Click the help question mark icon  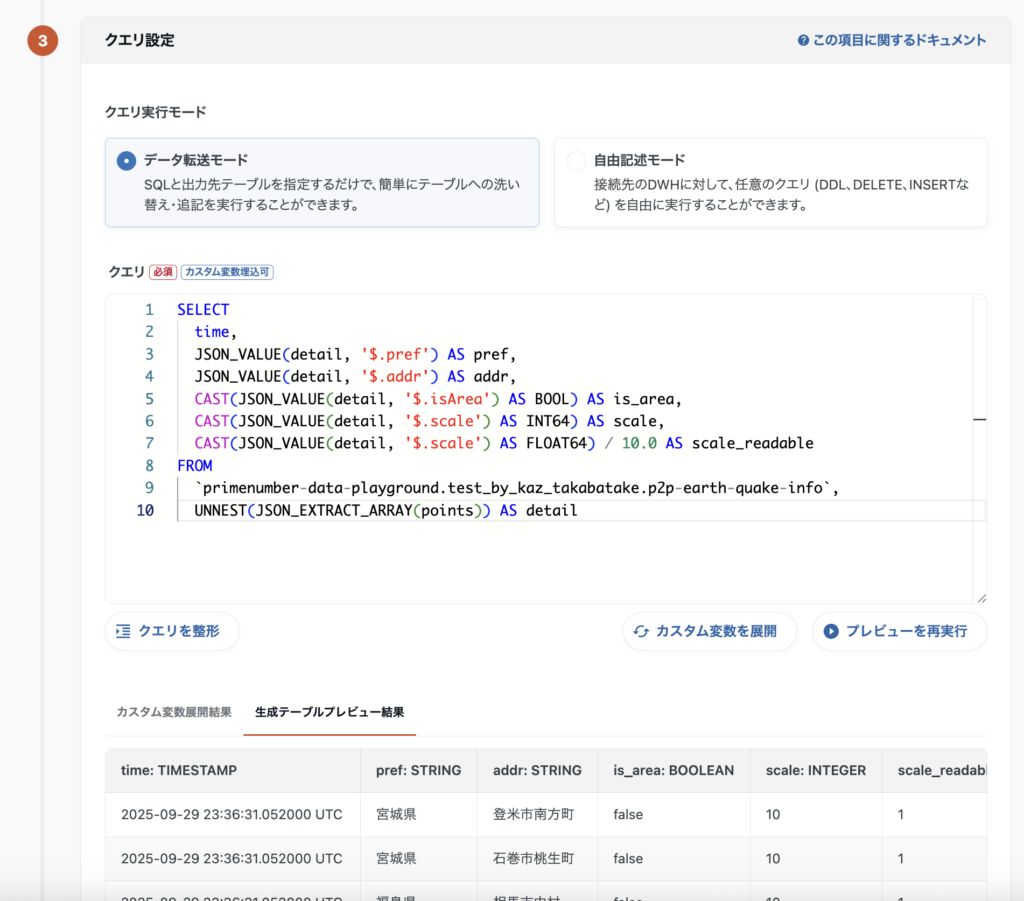(x=803, y=41)
